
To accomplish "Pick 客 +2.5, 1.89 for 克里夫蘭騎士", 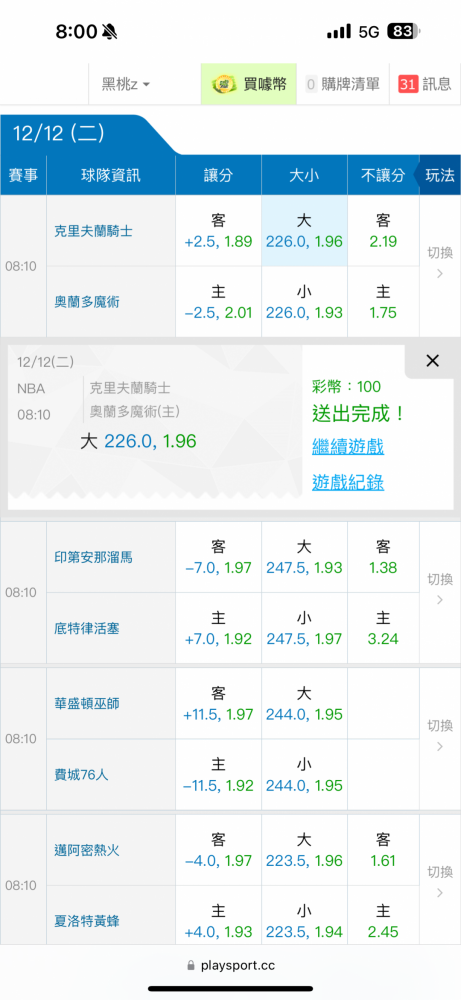I will coord(218,231).
